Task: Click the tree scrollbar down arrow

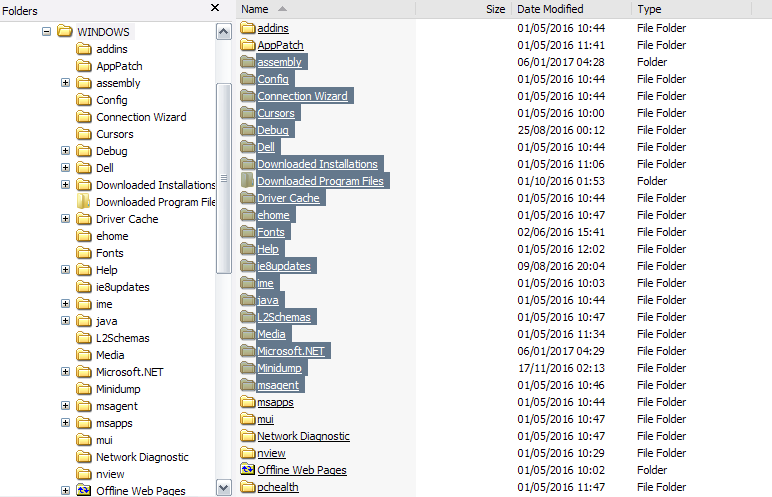Action: coord(224,488)
